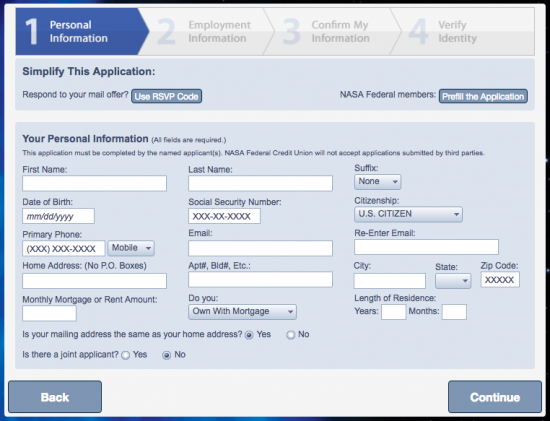Jump to Verify Identity step
This screenshot has height=421, width=550.
[463, 32]
